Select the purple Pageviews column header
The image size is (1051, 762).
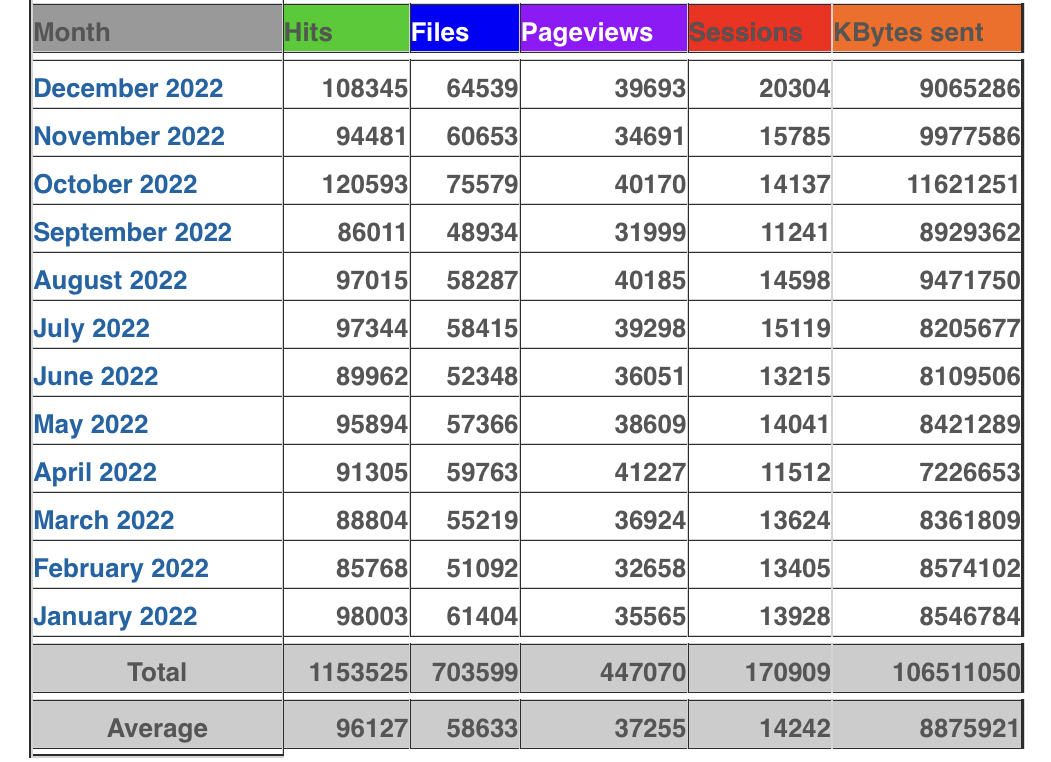pos(603,32)
